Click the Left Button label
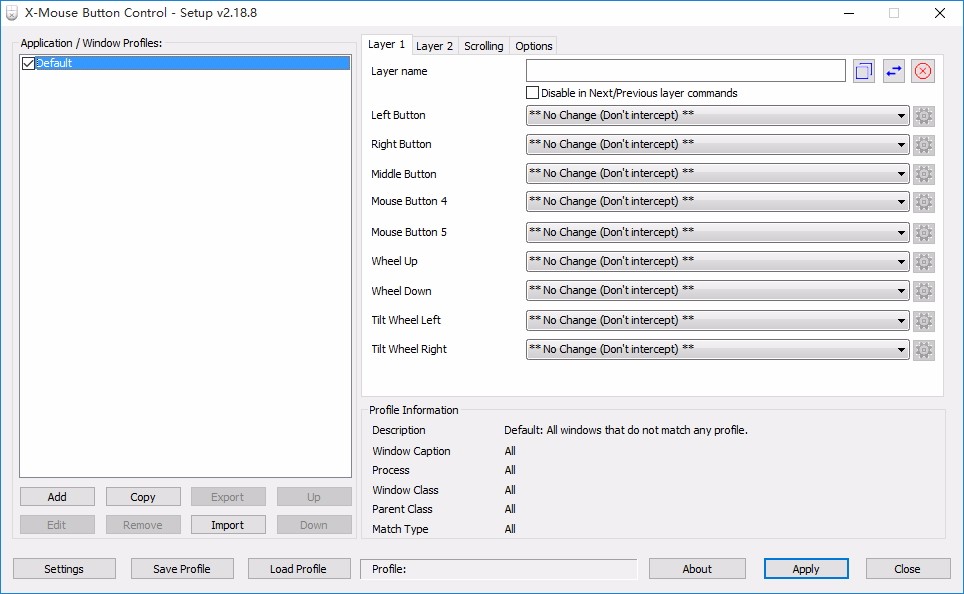 click(x=398, y=115)
